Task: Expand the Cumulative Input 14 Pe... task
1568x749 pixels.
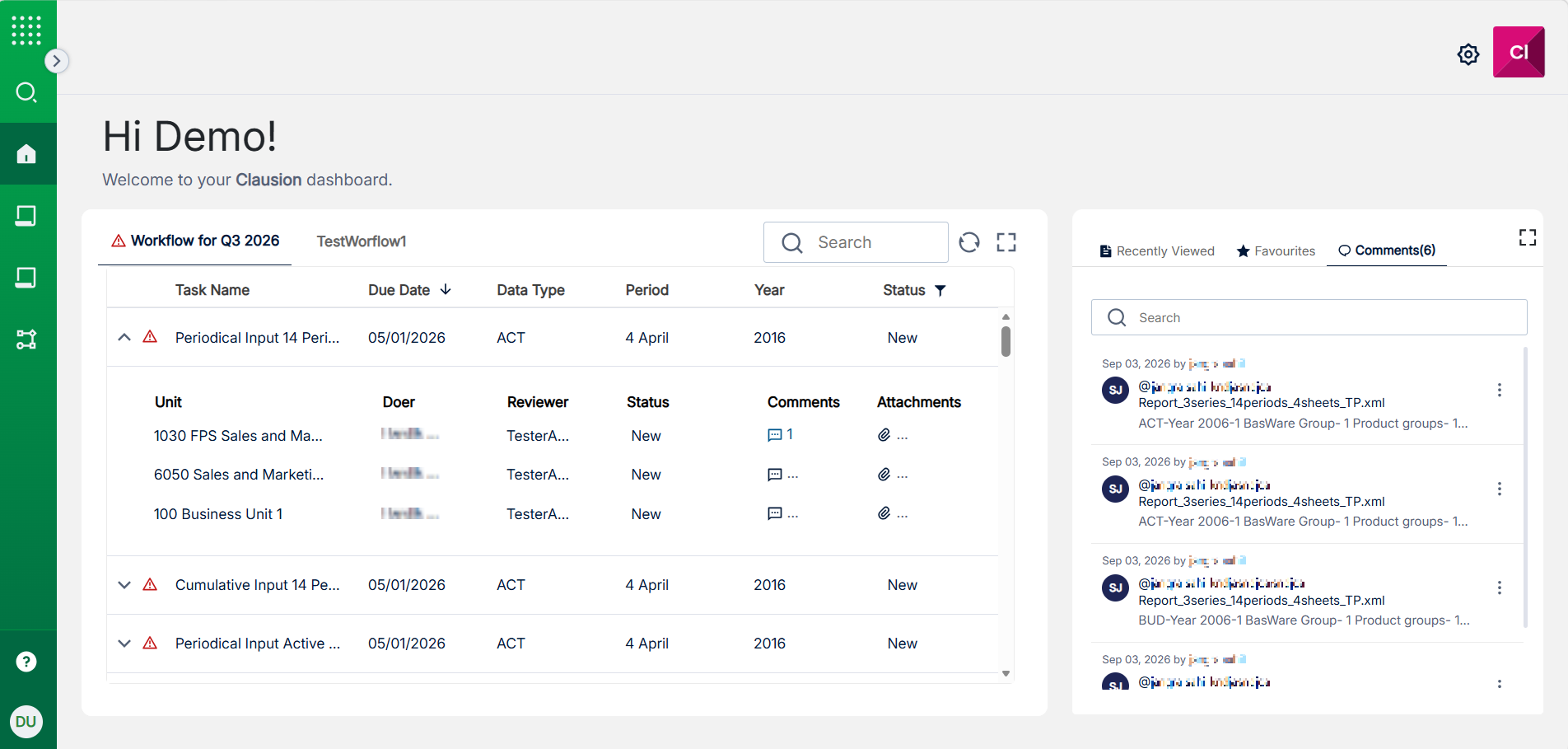Action: (124, 585)
